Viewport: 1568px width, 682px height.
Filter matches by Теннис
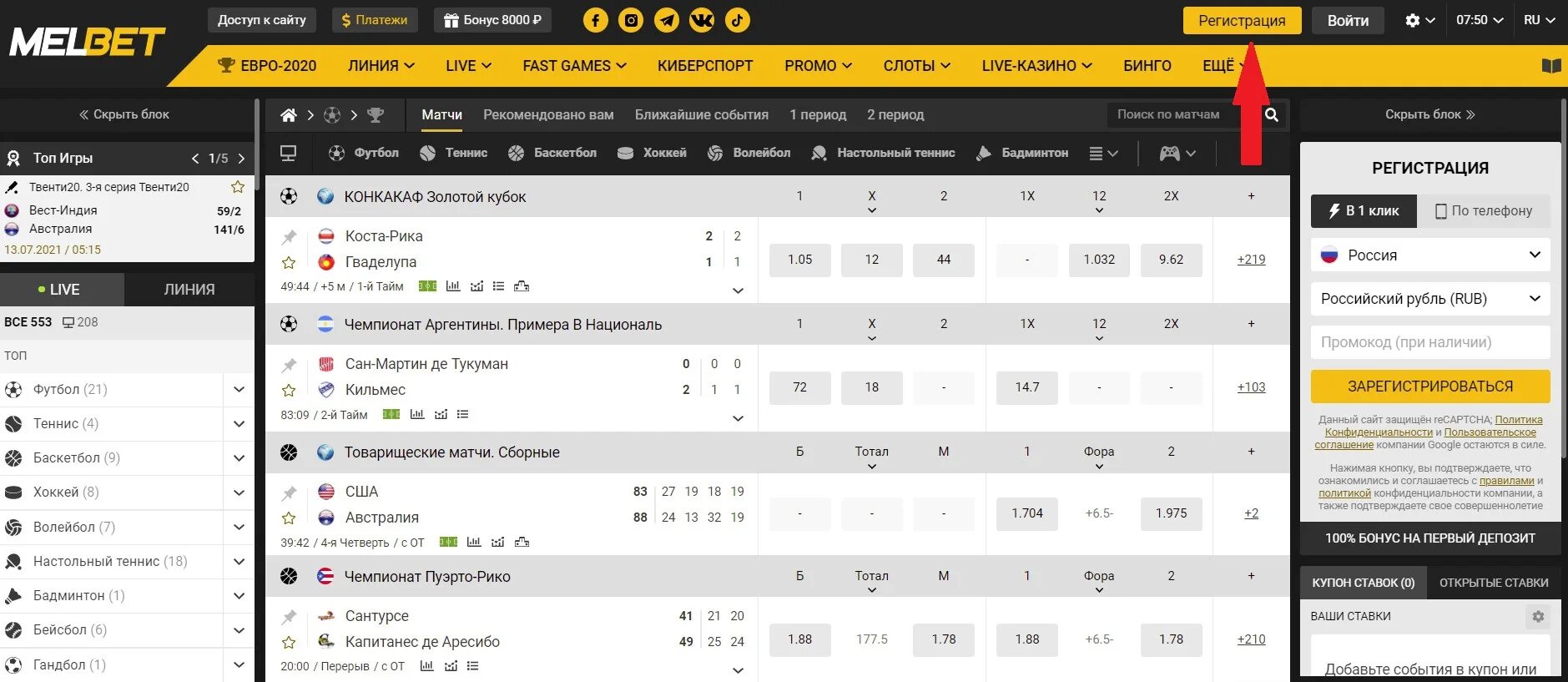454,153
